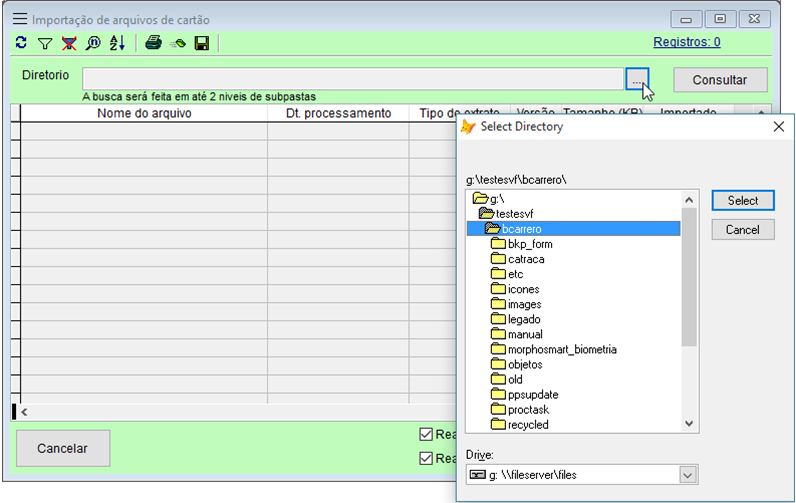The image size is (796, 503).
Task: Click the green eraser icon in the toolbar
Action: (x=177, y=43)
